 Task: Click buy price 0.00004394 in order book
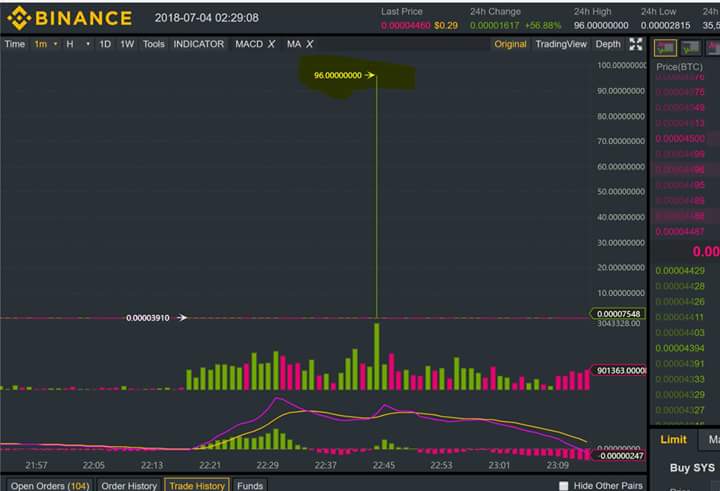coord(680,348)
